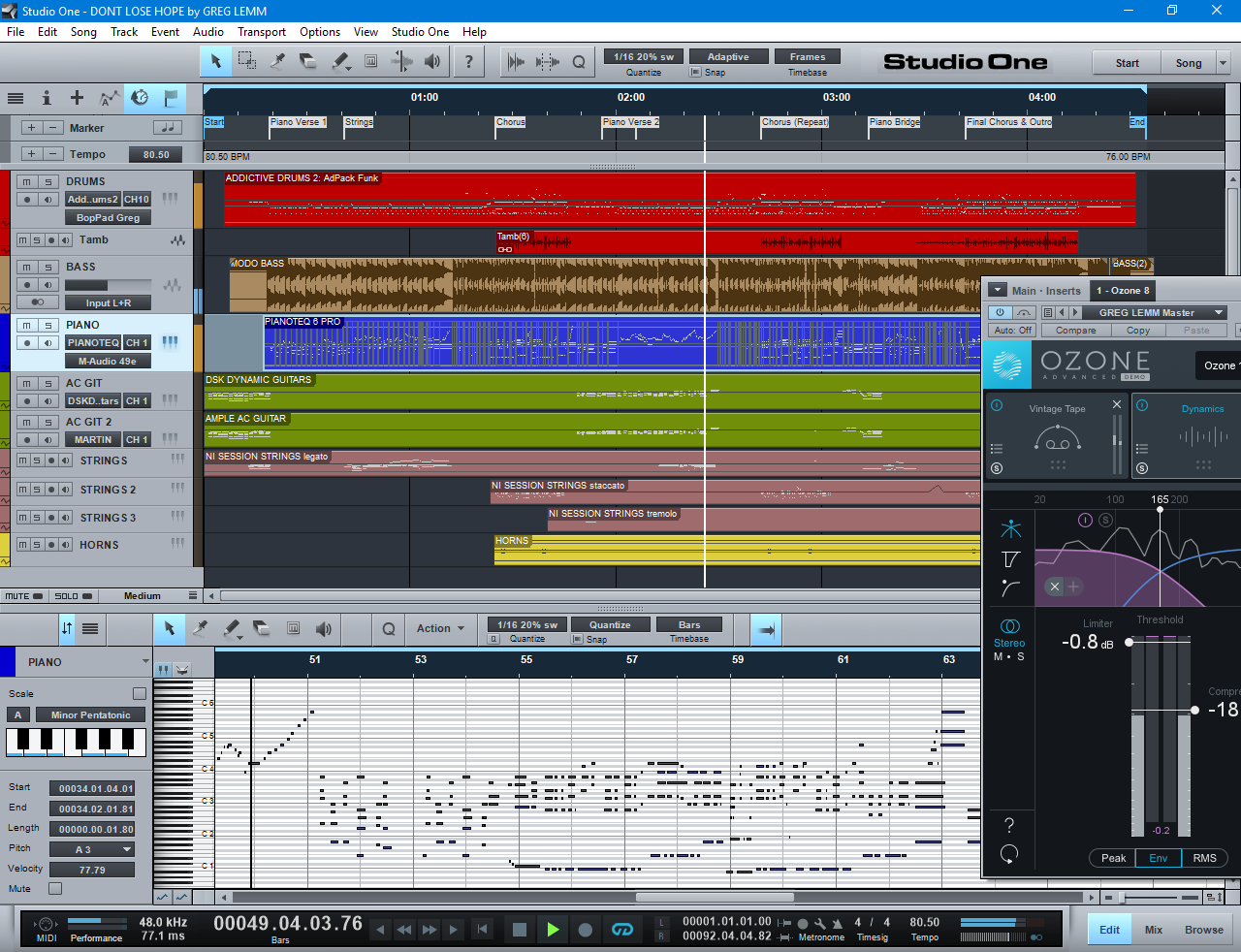Select the Eraser tool in arrange toolbar

pyautogui.click(x=308, y=61)
